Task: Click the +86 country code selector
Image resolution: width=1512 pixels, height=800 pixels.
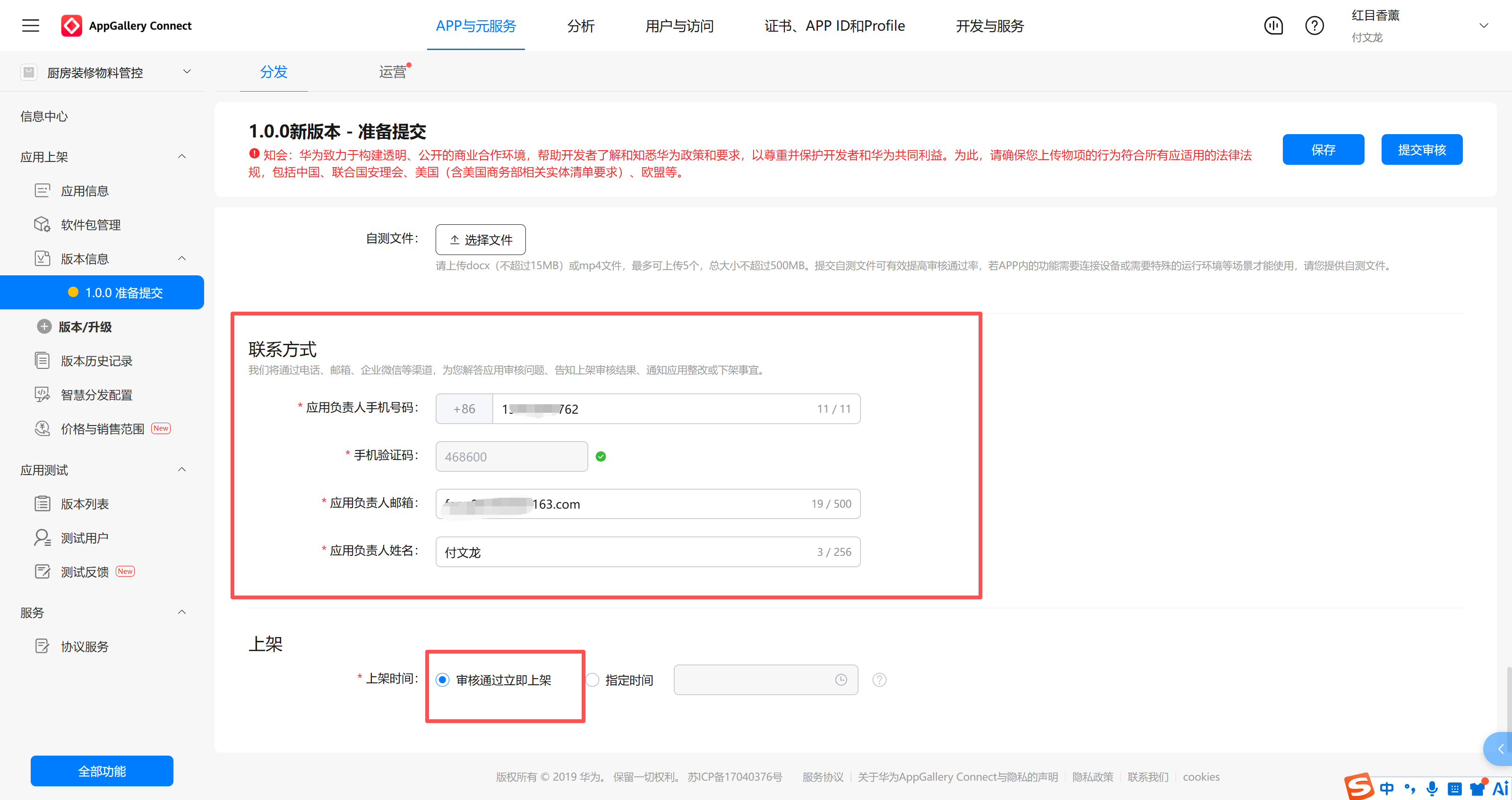Action: (464, 409)
